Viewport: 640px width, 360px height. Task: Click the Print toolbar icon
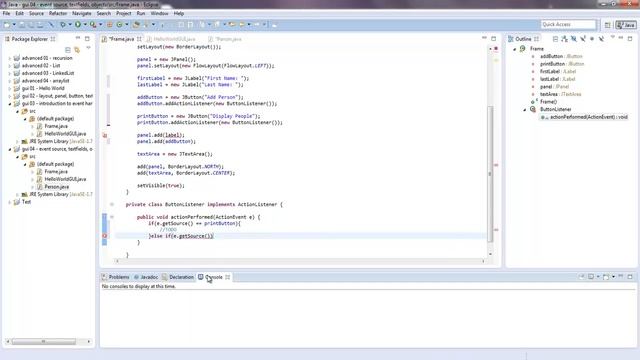pos(40,25)
